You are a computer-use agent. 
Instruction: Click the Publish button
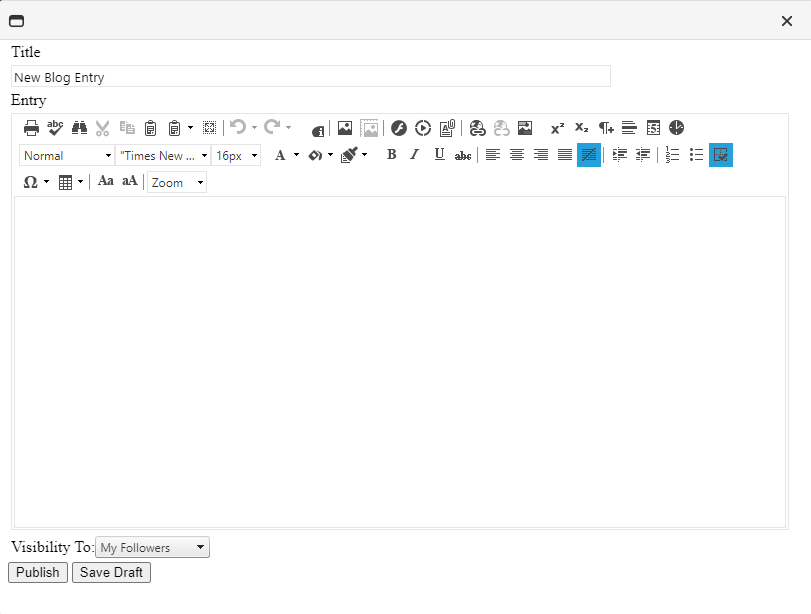(38, 573)
